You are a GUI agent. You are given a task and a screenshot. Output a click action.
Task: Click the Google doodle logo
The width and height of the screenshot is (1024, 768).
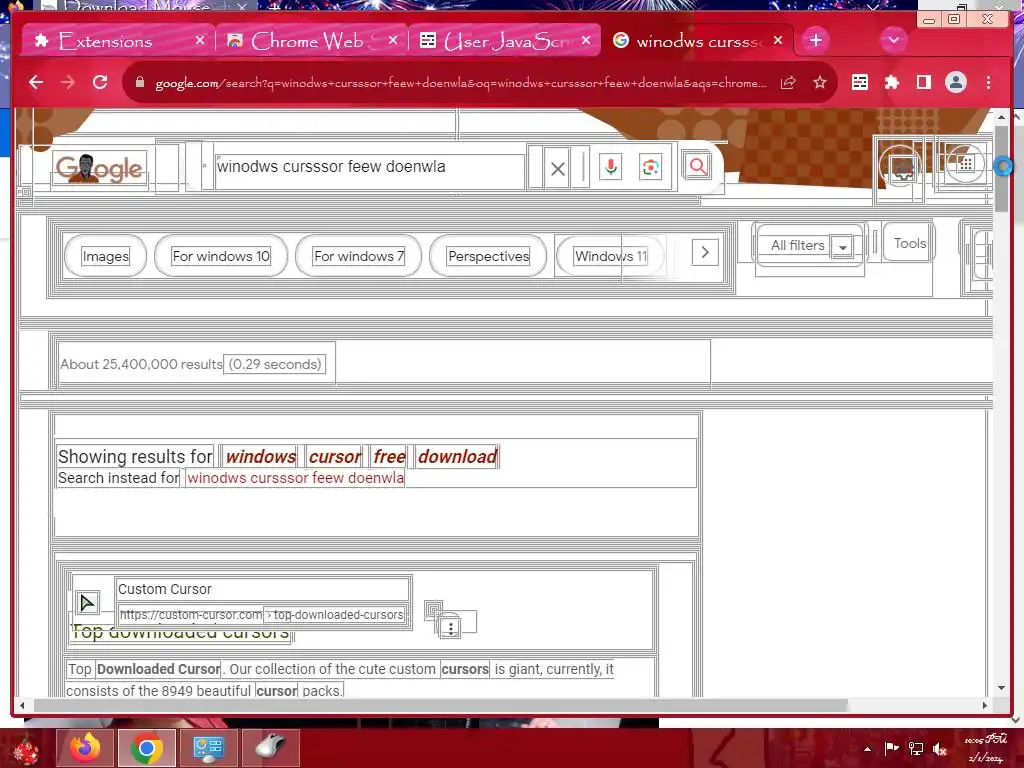[99, 168]
